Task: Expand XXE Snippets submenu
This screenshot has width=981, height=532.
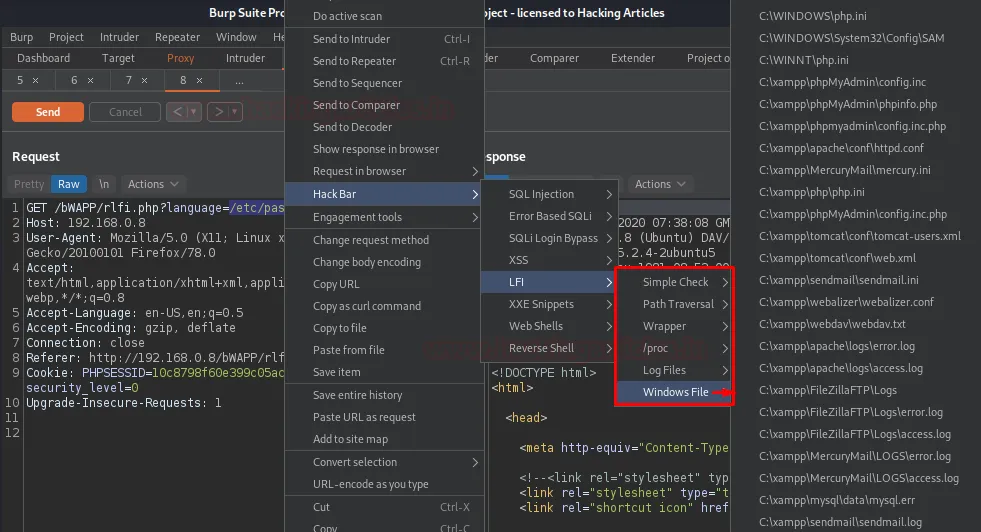Action: (x=549, y=304)
